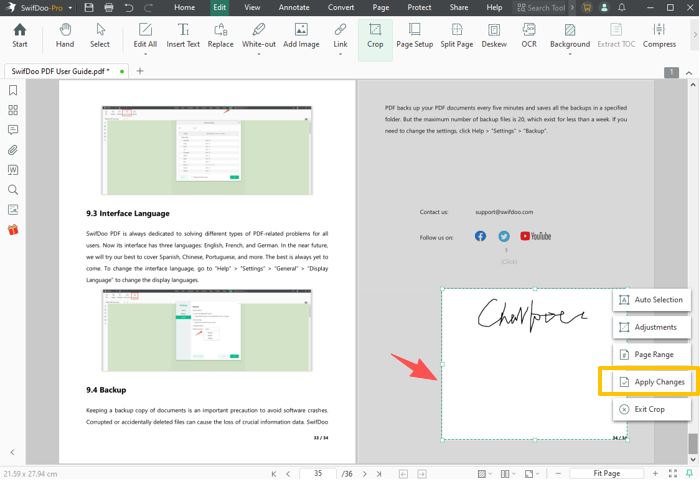
Task: Expand the Background dropdown arrow
Action: click(570, 54)
